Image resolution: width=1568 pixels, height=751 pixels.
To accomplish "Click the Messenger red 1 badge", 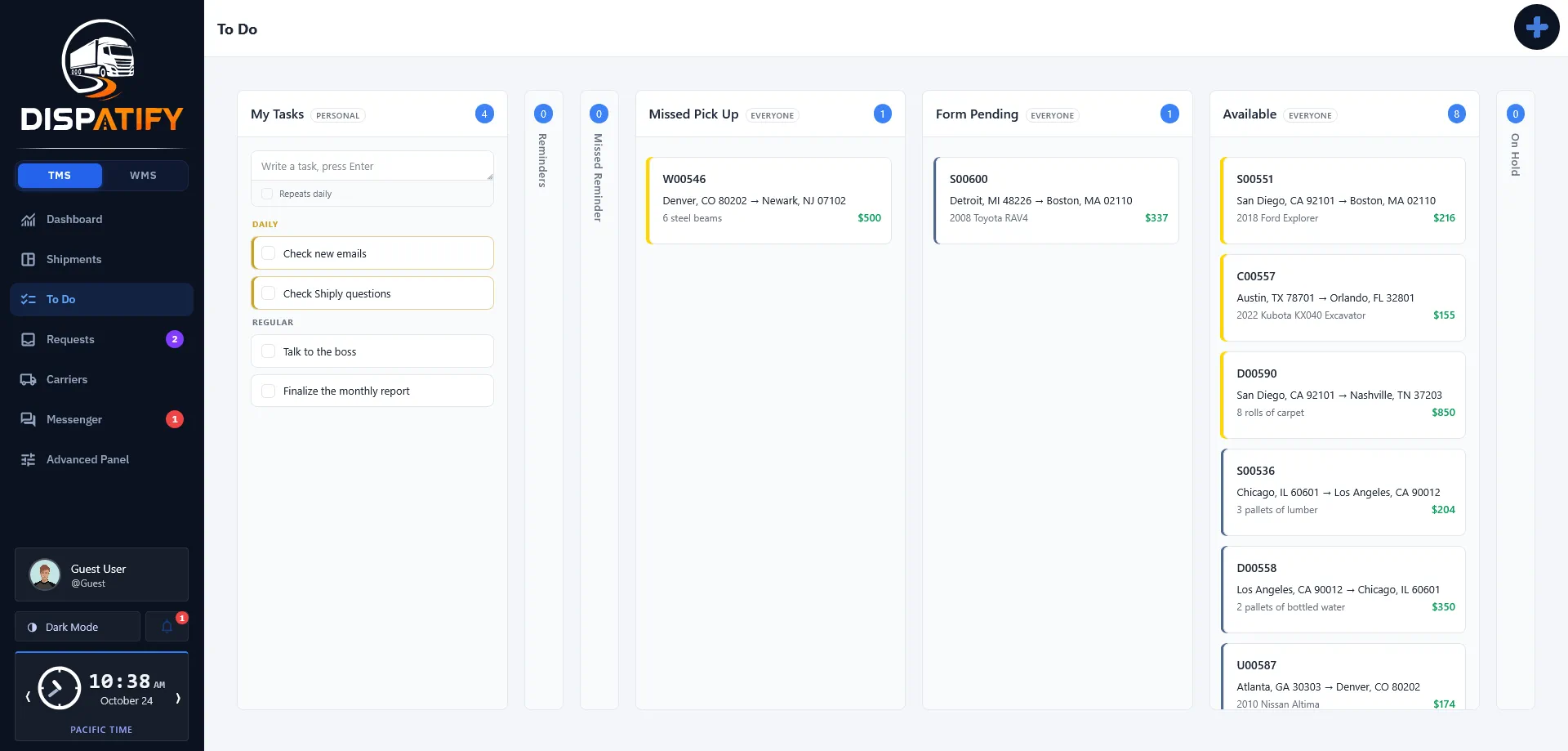I will coord(175,419).
